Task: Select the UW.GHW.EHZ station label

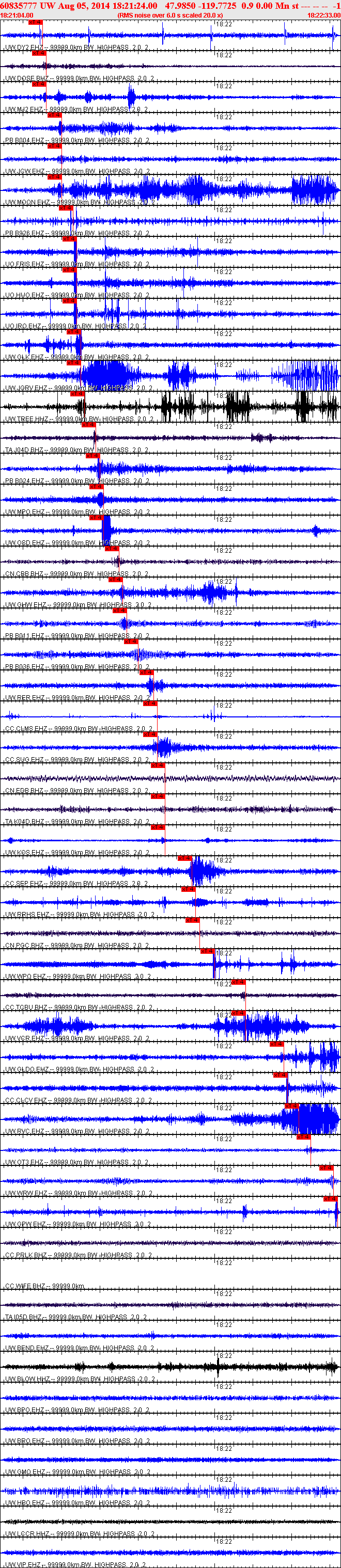Action: [26, 605]
